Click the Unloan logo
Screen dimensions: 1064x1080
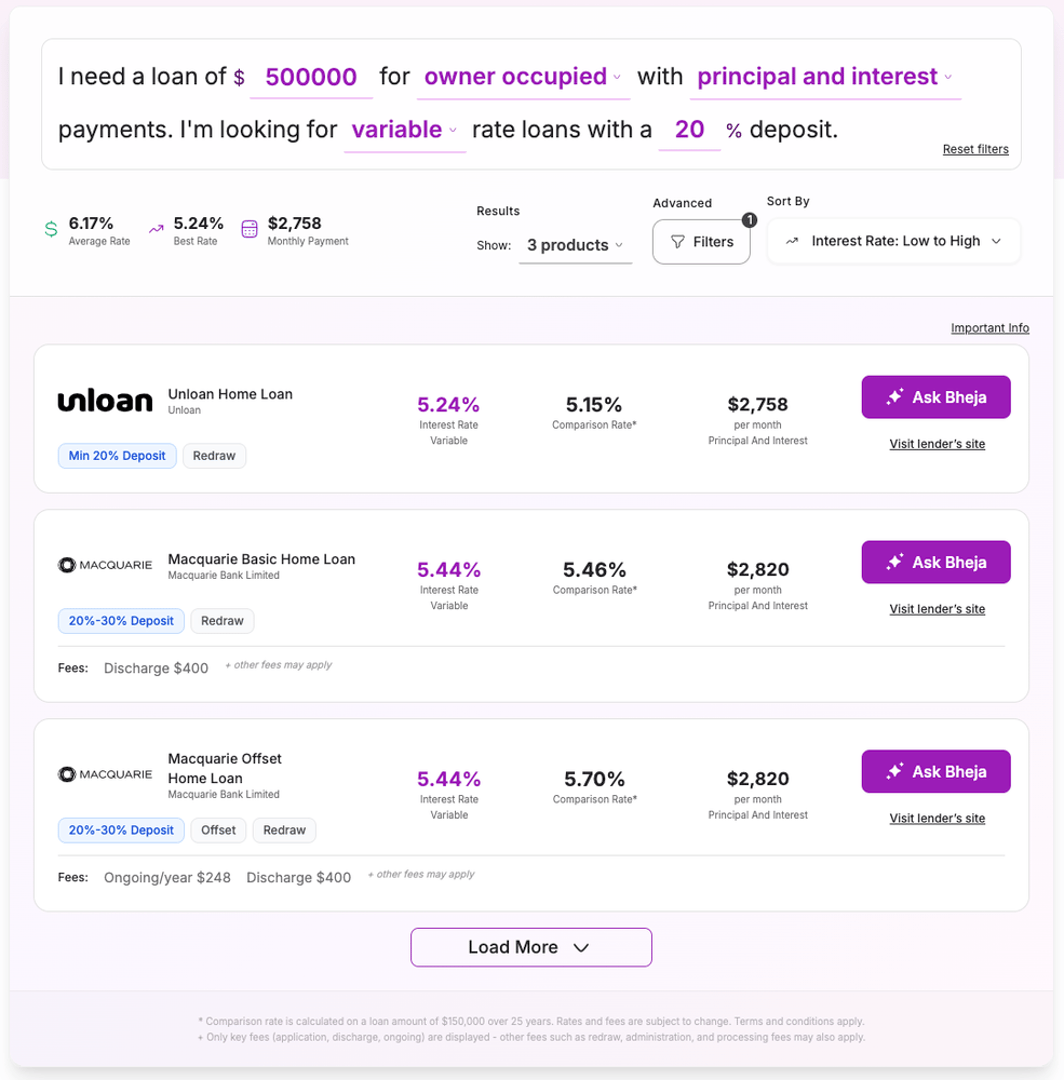(x=105, y=401)
